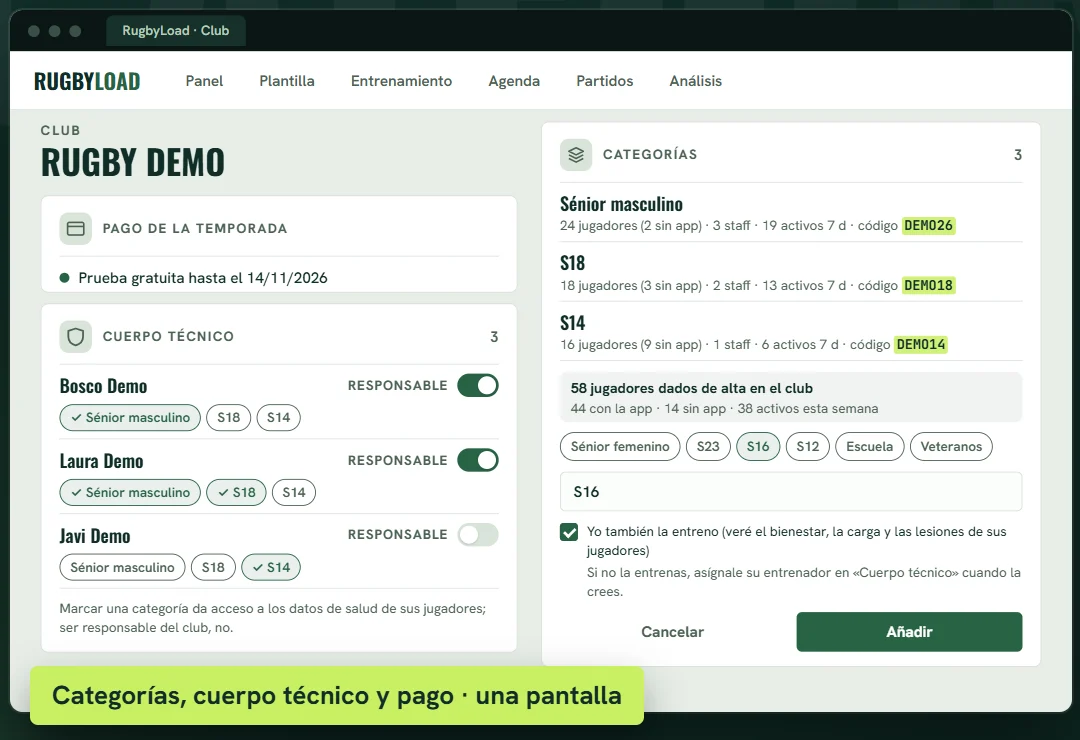Click the DEMO26 code badge
1080x740 pixels.
tap(928, 226)
